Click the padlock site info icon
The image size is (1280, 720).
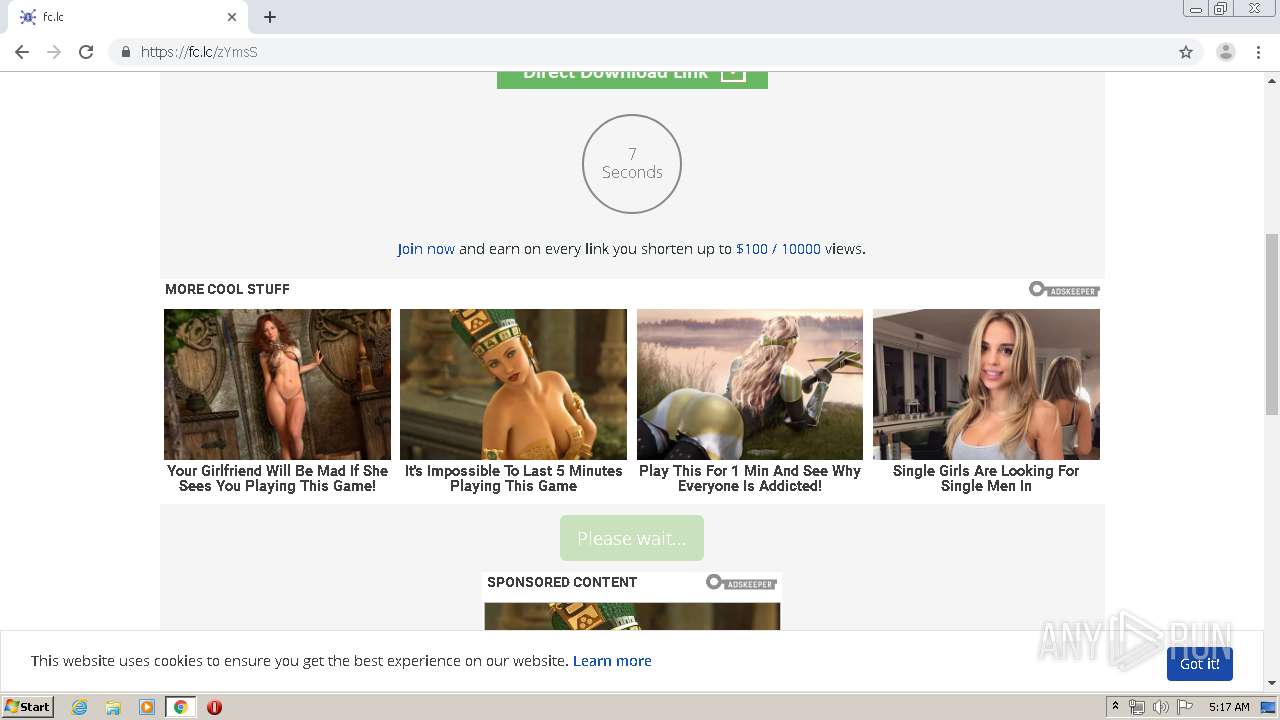click(125, 52)
